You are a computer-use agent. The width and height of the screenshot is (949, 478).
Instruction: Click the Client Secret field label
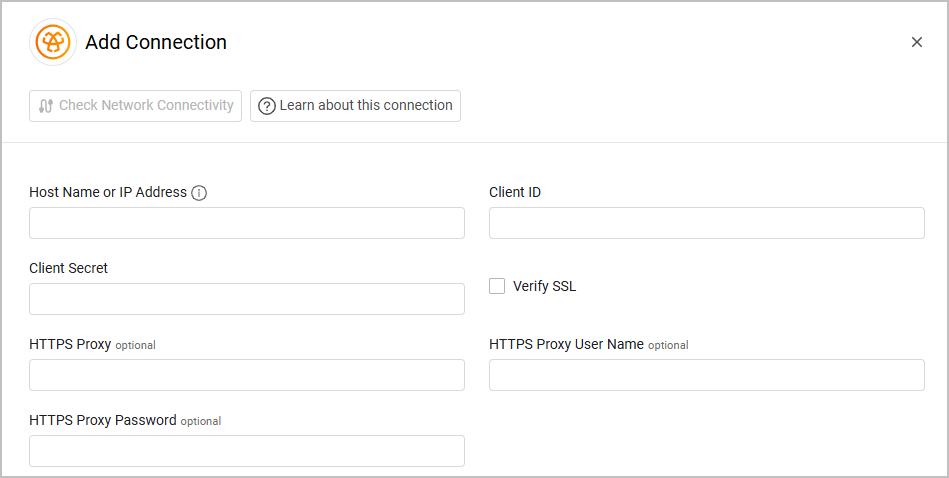pos(69,268)
